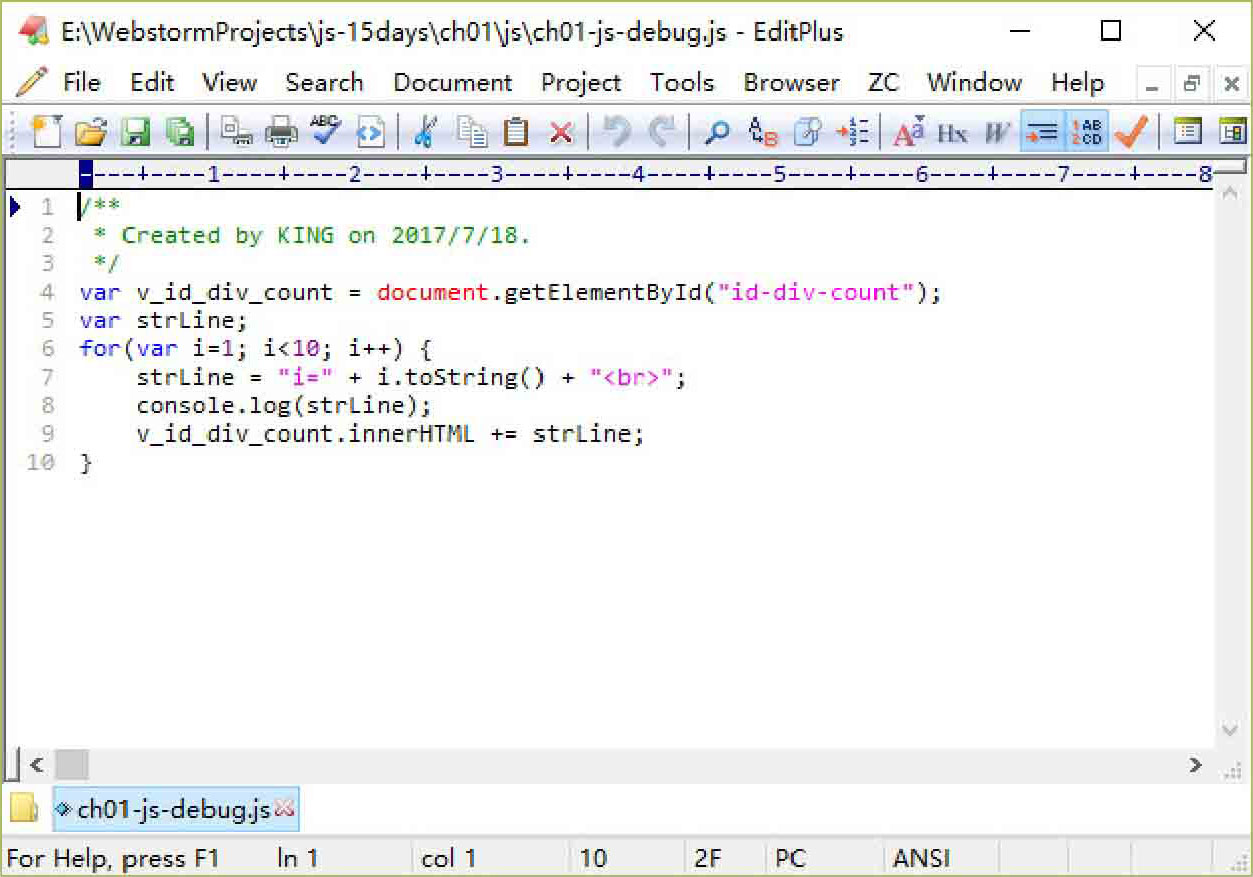1253x877 pixels.
Task: Click the column ruler above the code
Action: (646, 176)
